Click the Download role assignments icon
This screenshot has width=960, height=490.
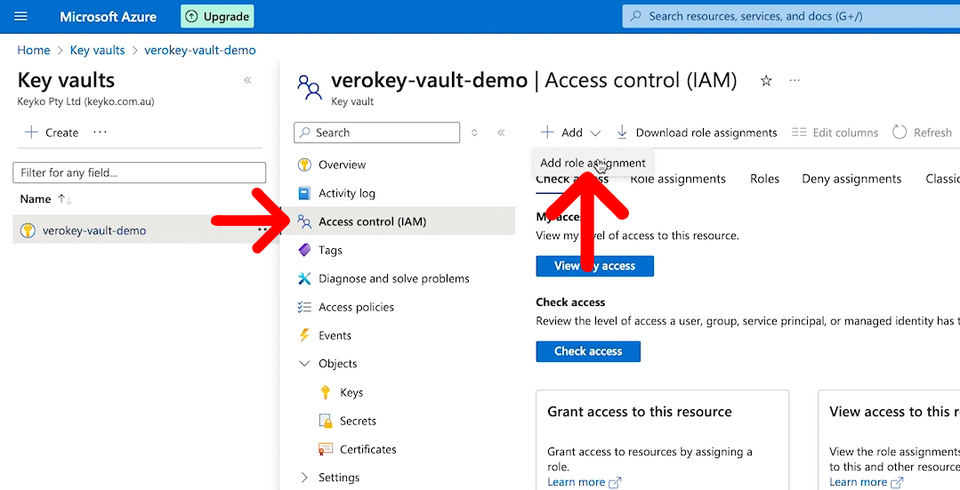pyautogui.click(x=622, y=132)
